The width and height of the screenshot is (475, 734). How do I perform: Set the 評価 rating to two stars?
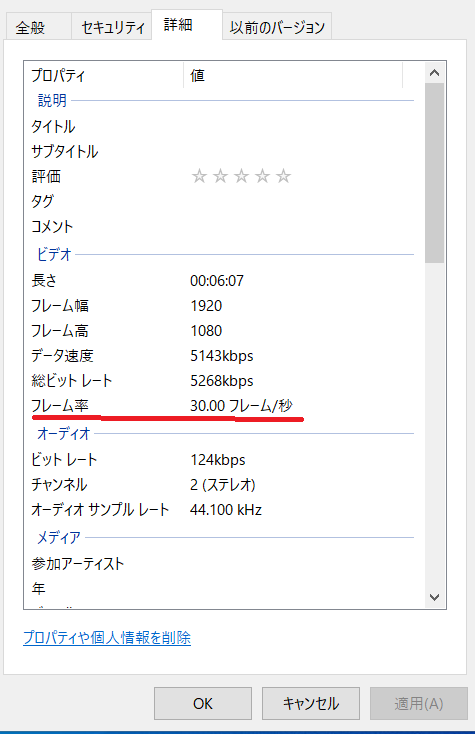pyautogui.click(x=220, y=176)
